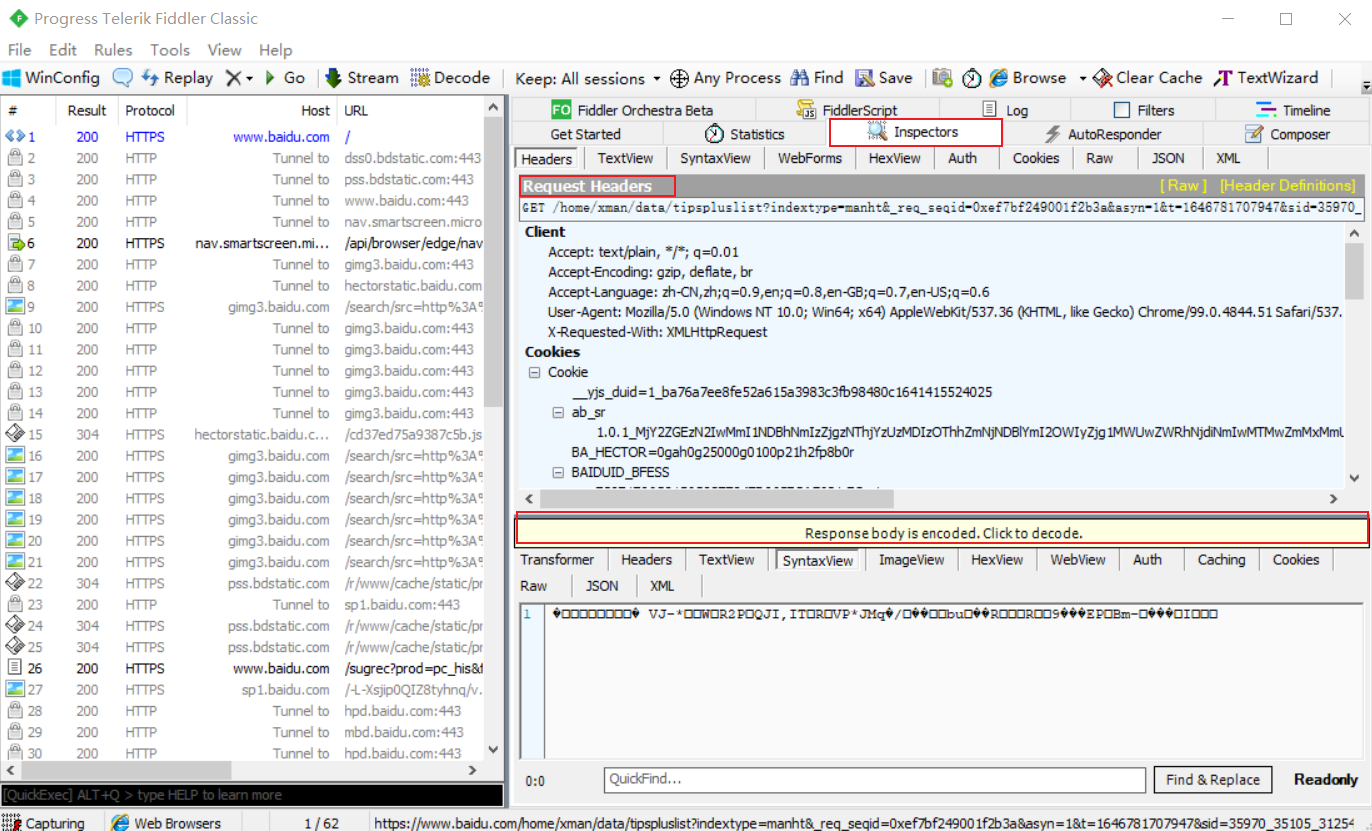Click the camera screenshot icon

coord(942,78)
